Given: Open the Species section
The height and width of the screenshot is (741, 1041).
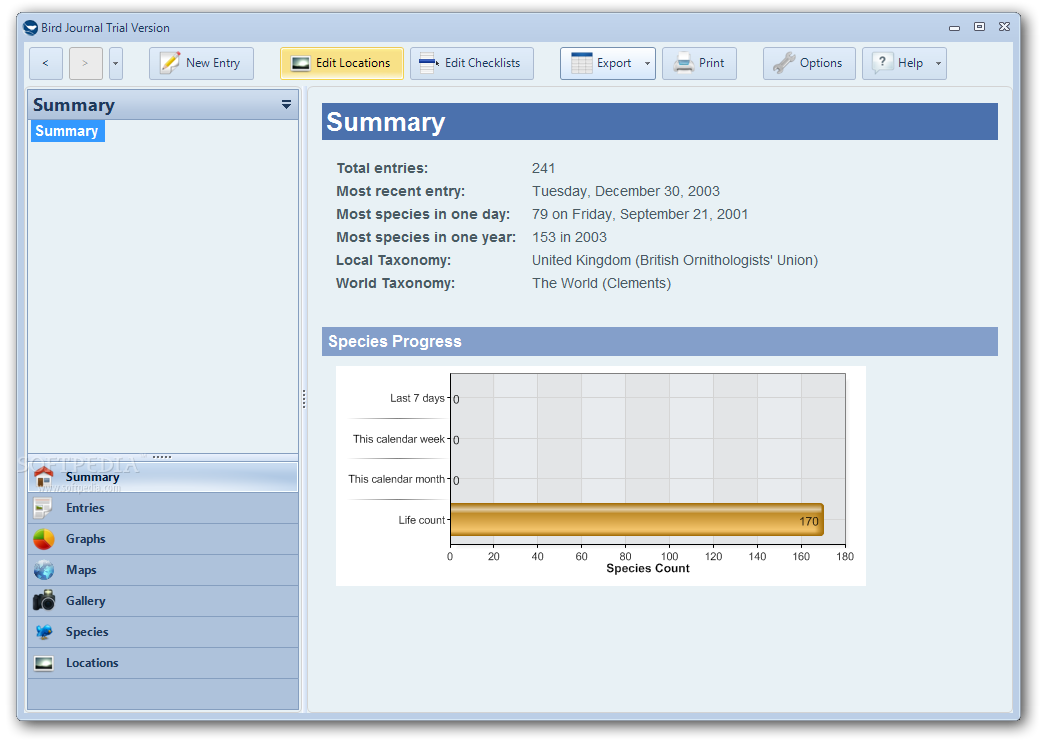Looking at the screenshot, I should click(163, 632).
